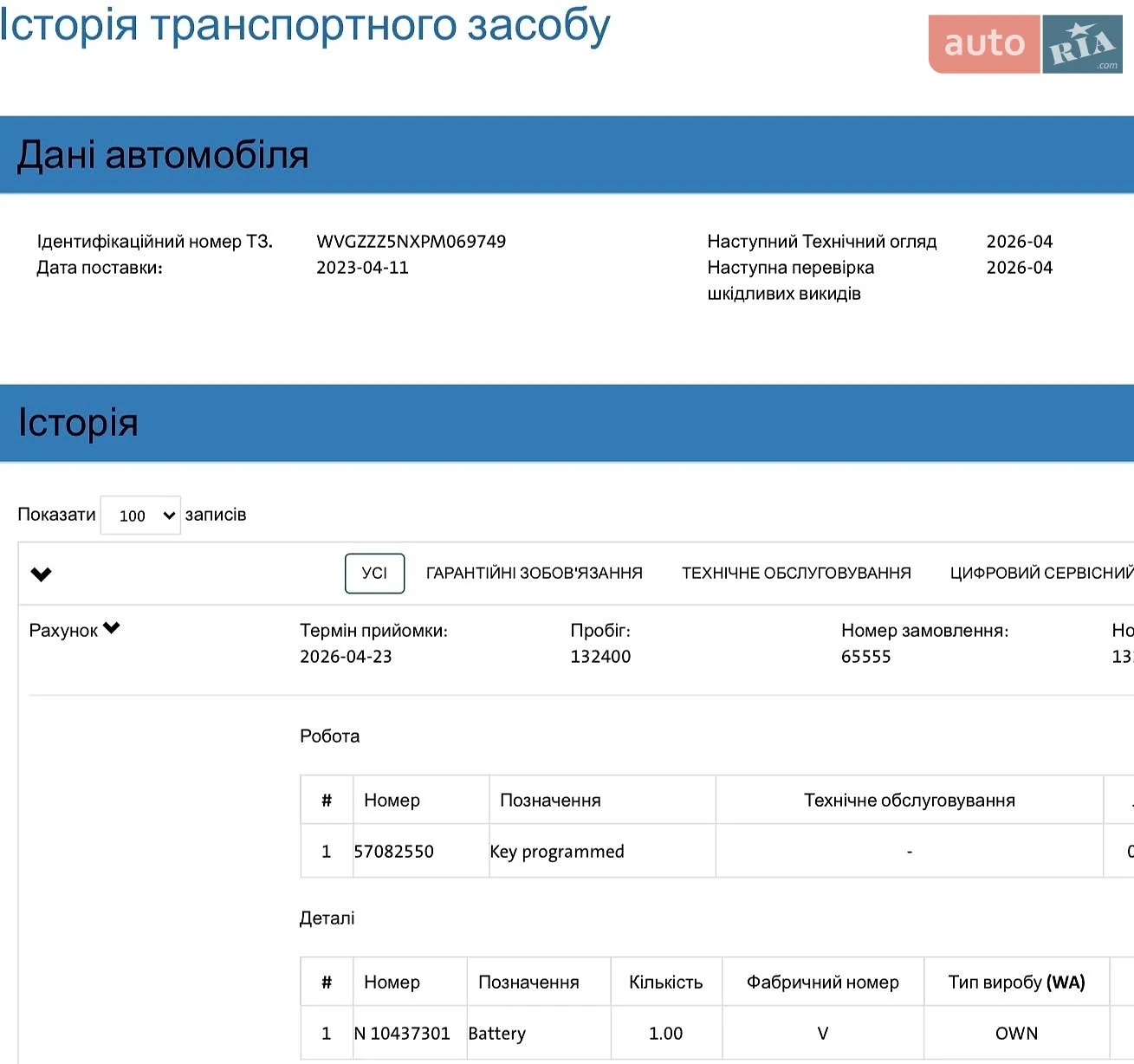The width and height of the screenshot is (1134, 1064).
Task: Switch to ТЕХНІЧНЕ ОБСЛУГОВУВАННЯ tab
Action: click(796, 574)
